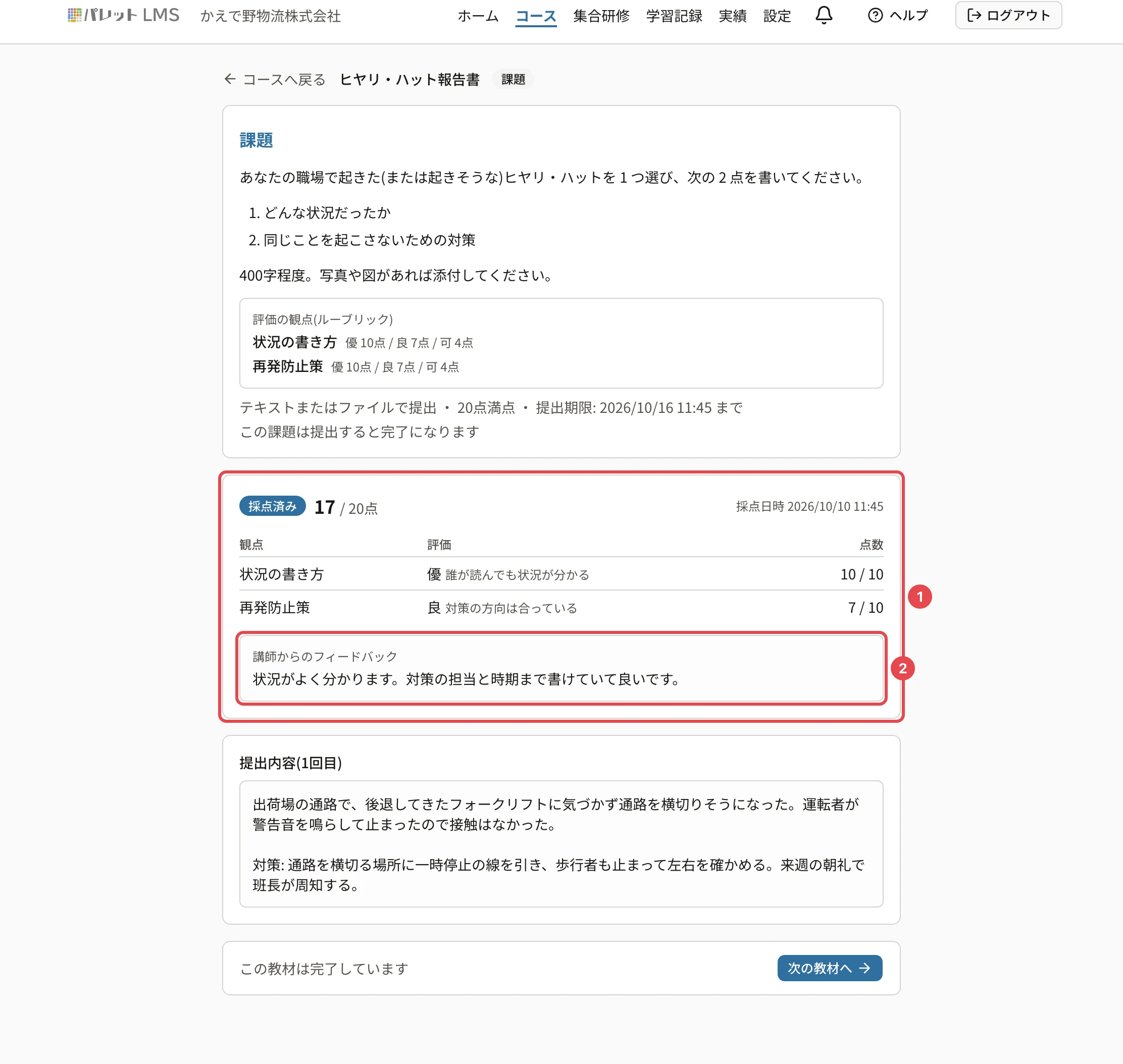Click 講師からのフィードバック label
The image size is (1123, 1064).
tap(325, 656)
